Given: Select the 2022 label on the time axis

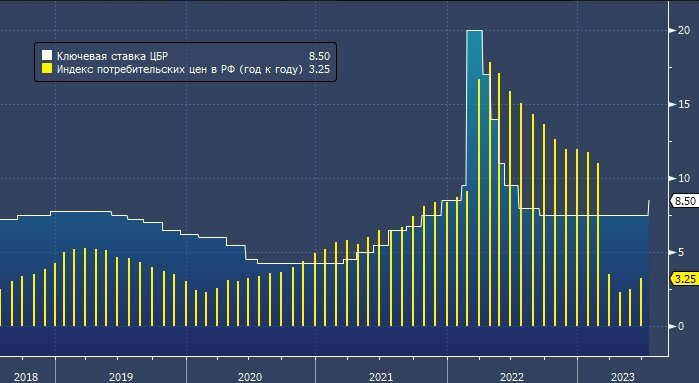Looking at the screenshot, I should click(512, 377).
